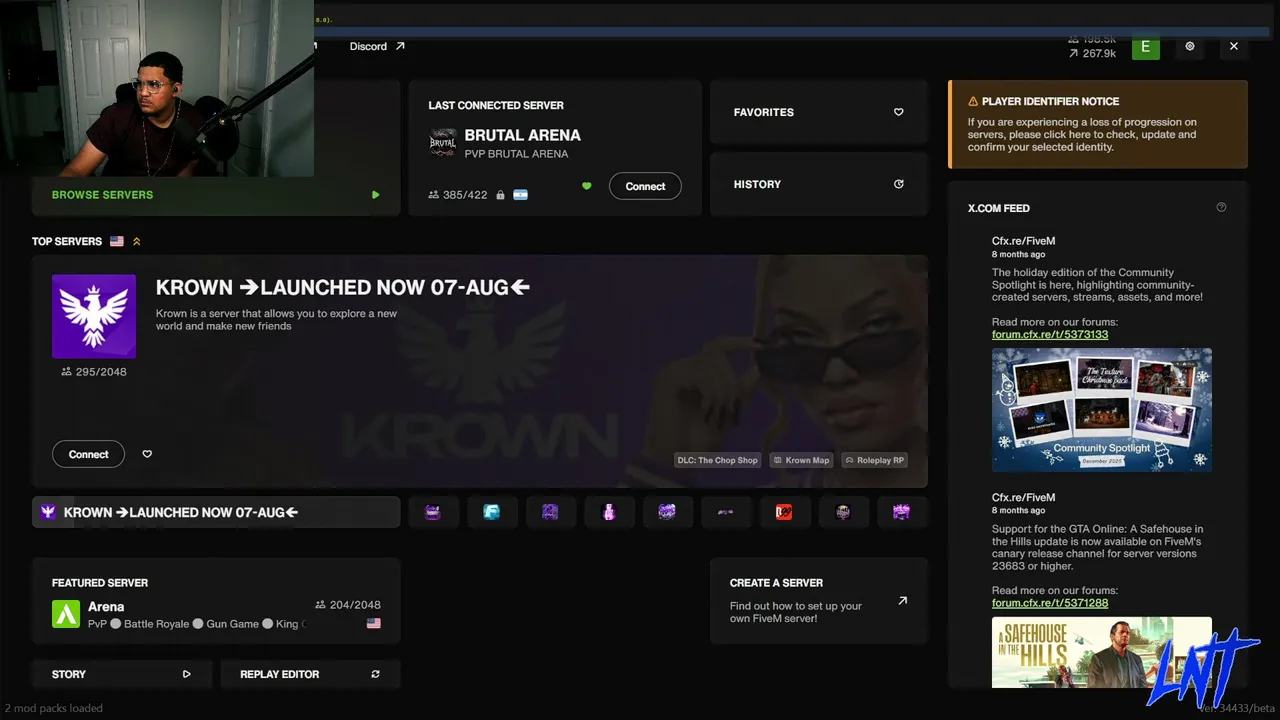
Task: Click the 204/2048 Arena player count
Action: point(348,604)
